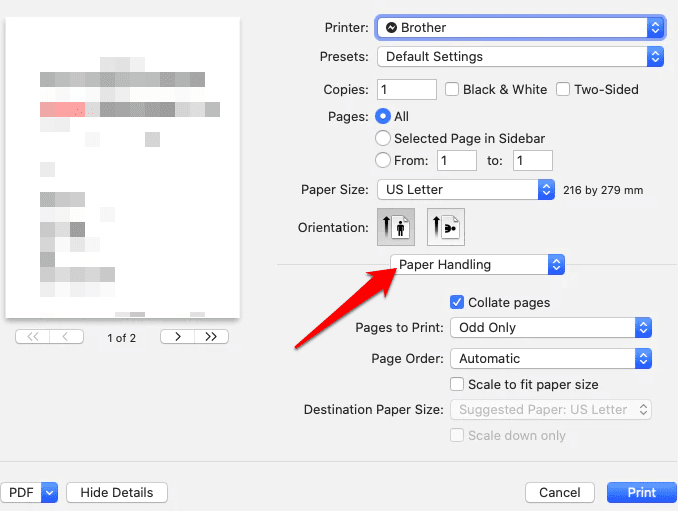Jump to last page in preview
Screen dimensions: 678x511
[211, 337]
